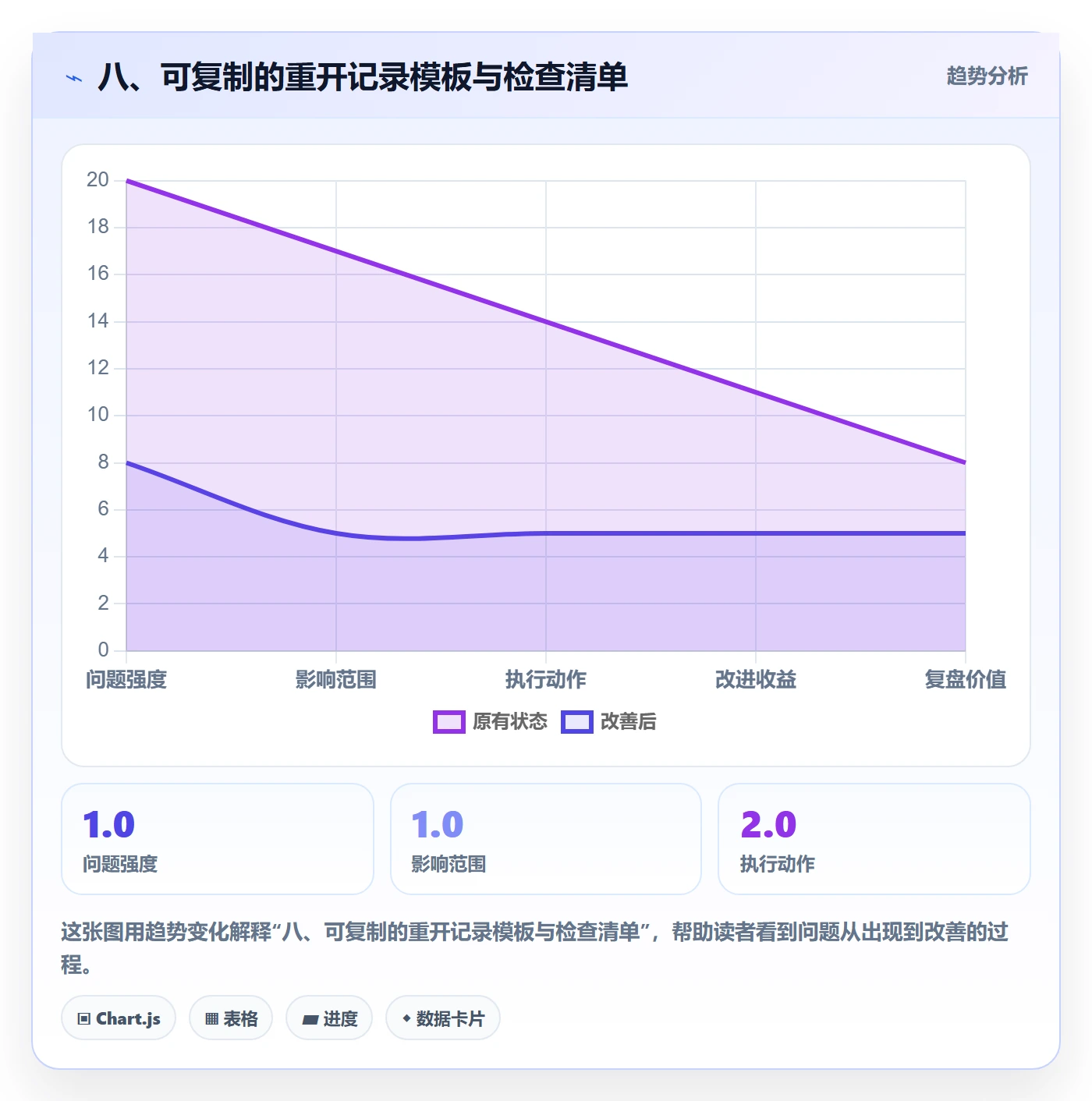1092x1101 pixels.
Task: Toggle the 原有状态 legend swatch
Action: (449, 722)
